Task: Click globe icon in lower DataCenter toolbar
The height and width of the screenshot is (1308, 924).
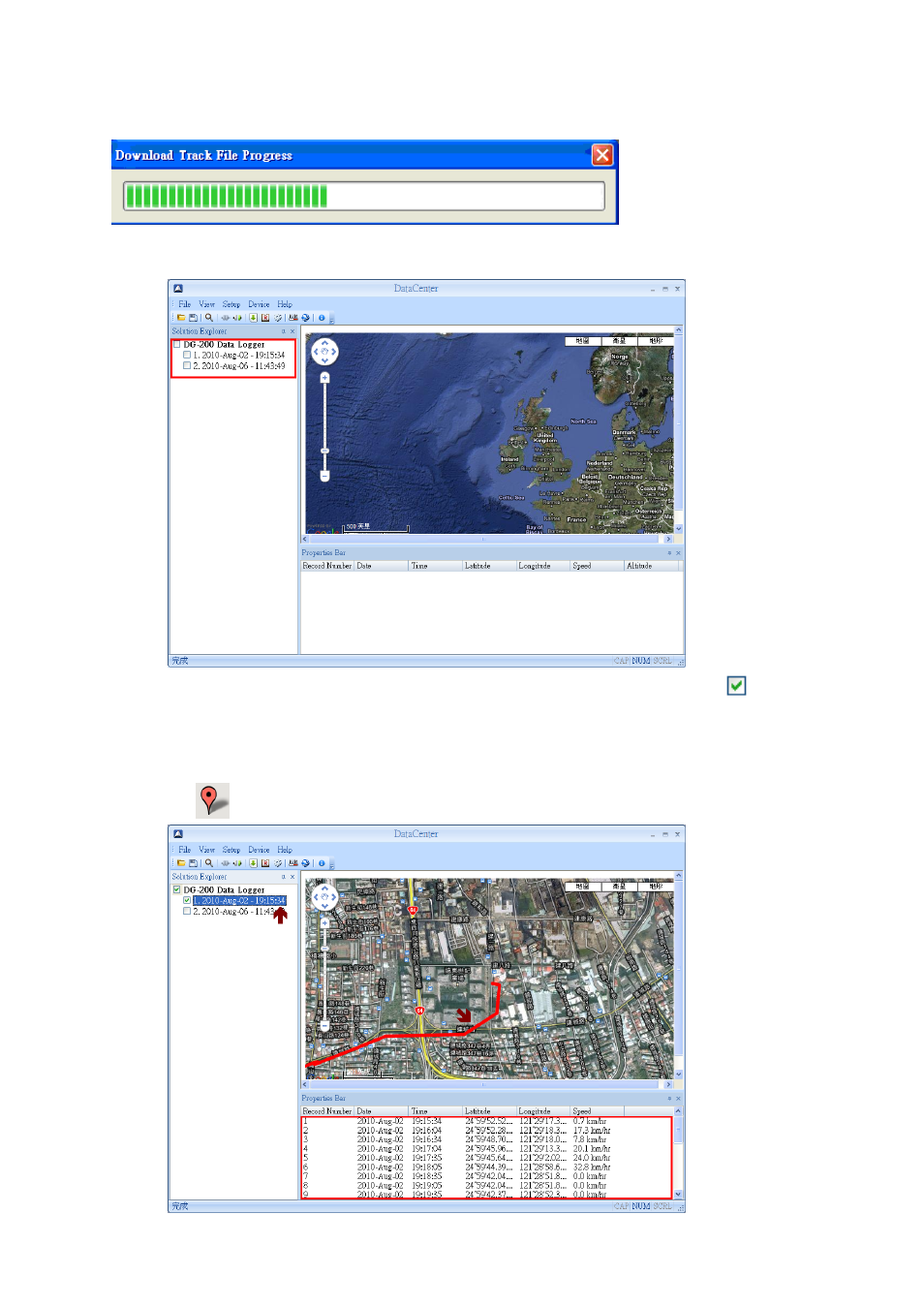Action: point(305,862)
